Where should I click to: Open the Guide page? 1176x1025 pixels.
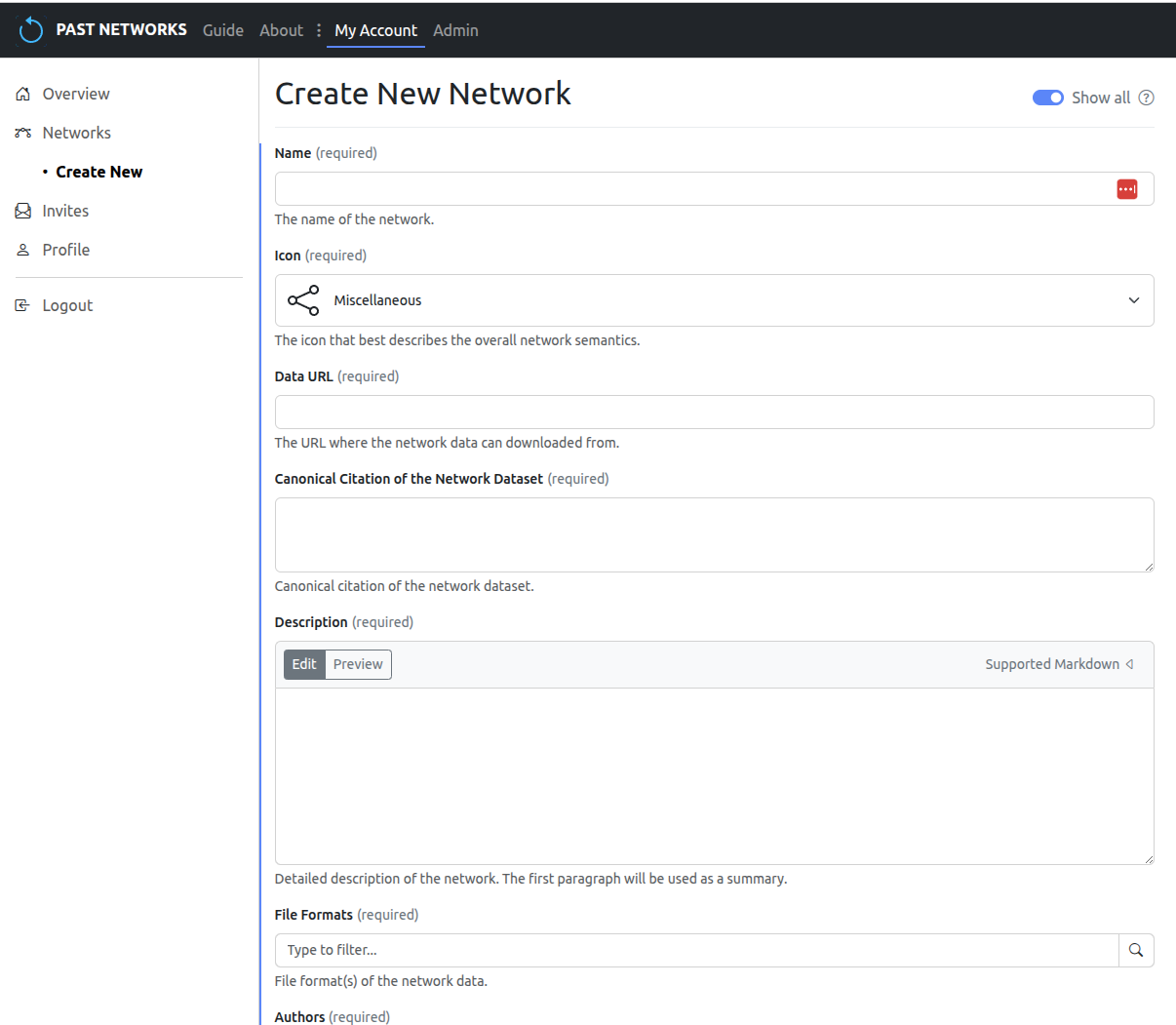223,30
